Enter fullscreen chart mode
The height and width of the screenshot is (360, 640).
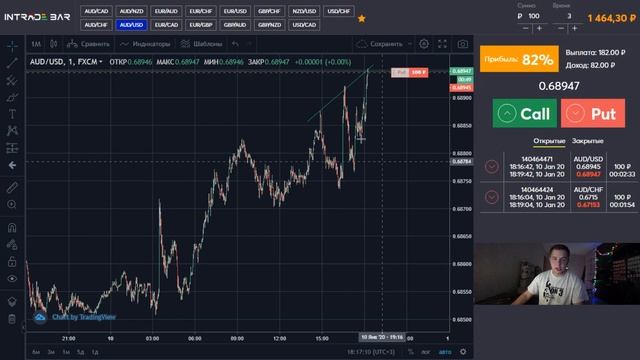click(442, 44)
